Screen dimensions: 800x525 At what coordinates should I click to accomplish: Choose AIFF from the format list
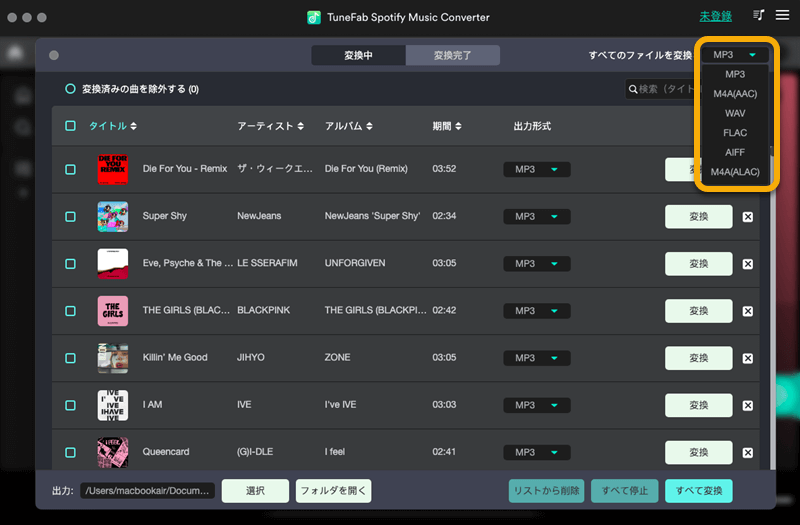click(735, 152)
